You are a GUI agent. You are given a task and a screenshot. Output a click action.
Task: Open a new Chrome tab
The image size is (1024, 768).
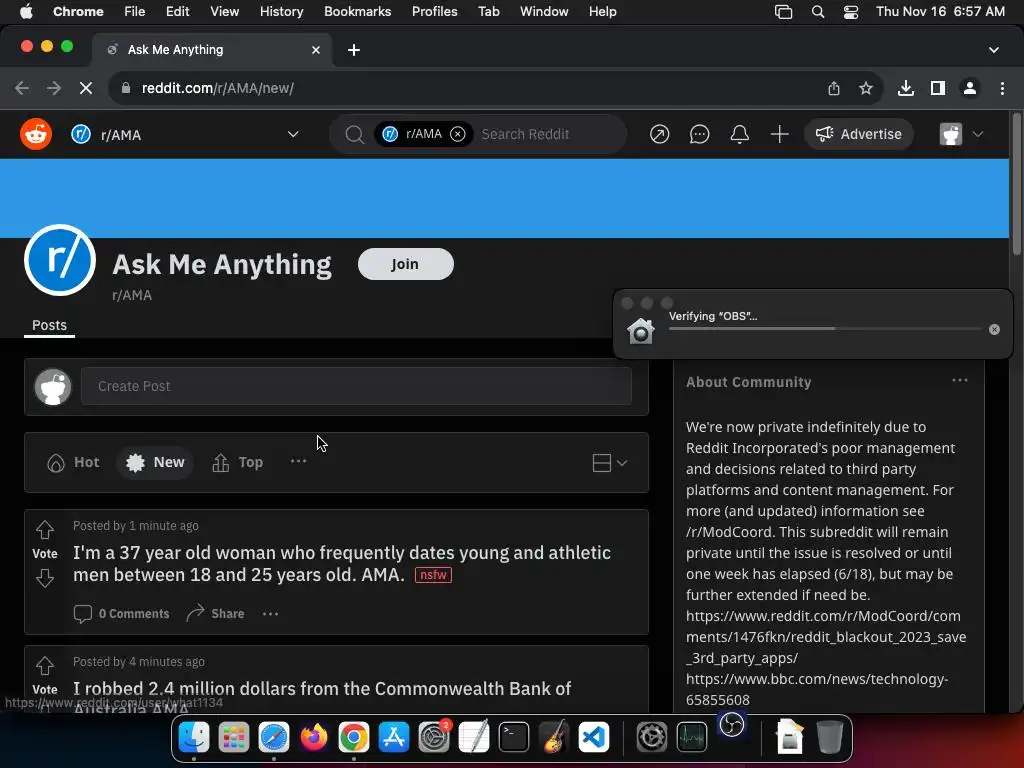click(353, 50)
